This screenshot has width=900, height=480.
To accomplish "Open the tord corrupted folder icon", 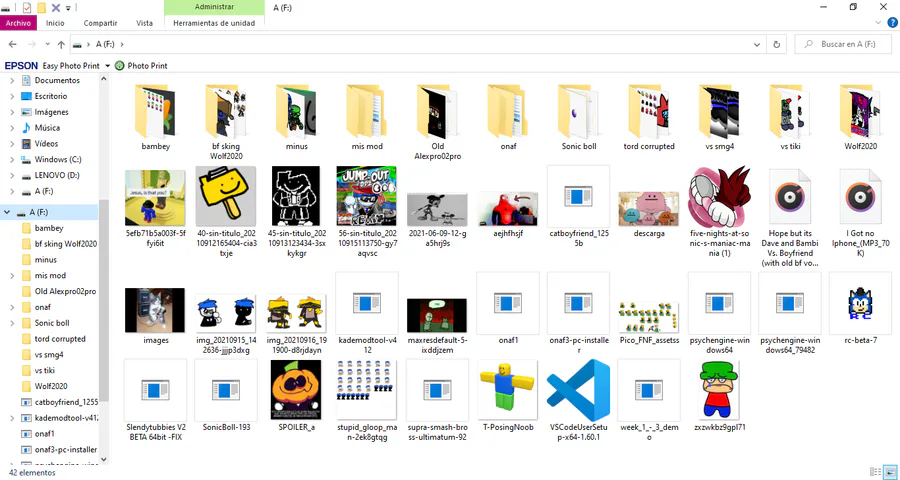I will pyautogui.click(x=649, y=111).
